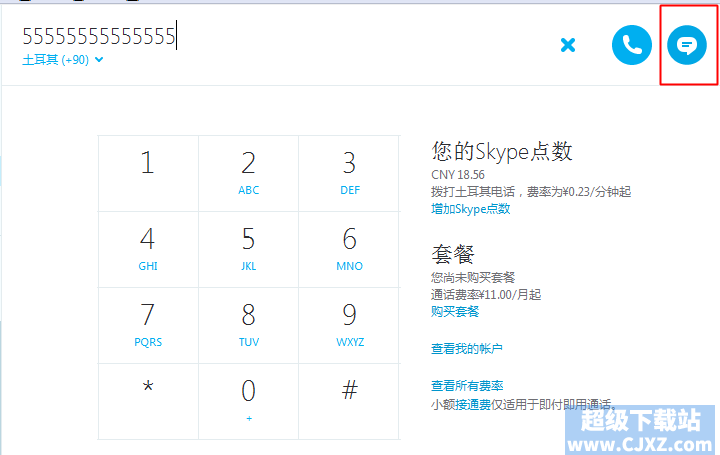Screen dimensions: 720x455
Task: Tap dial pad key 4 GHI
Action: 148,250
